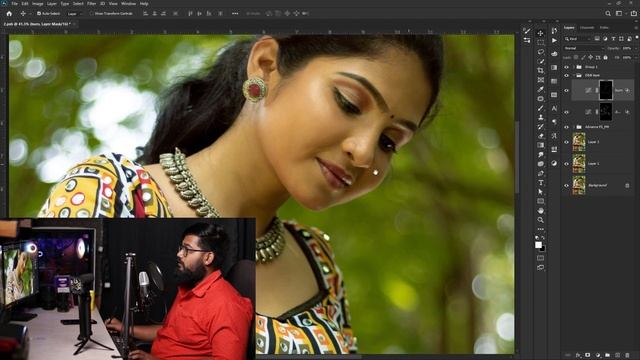640x360 pixels.
Task: Click the share button at top right
Action: pos(634,13)
